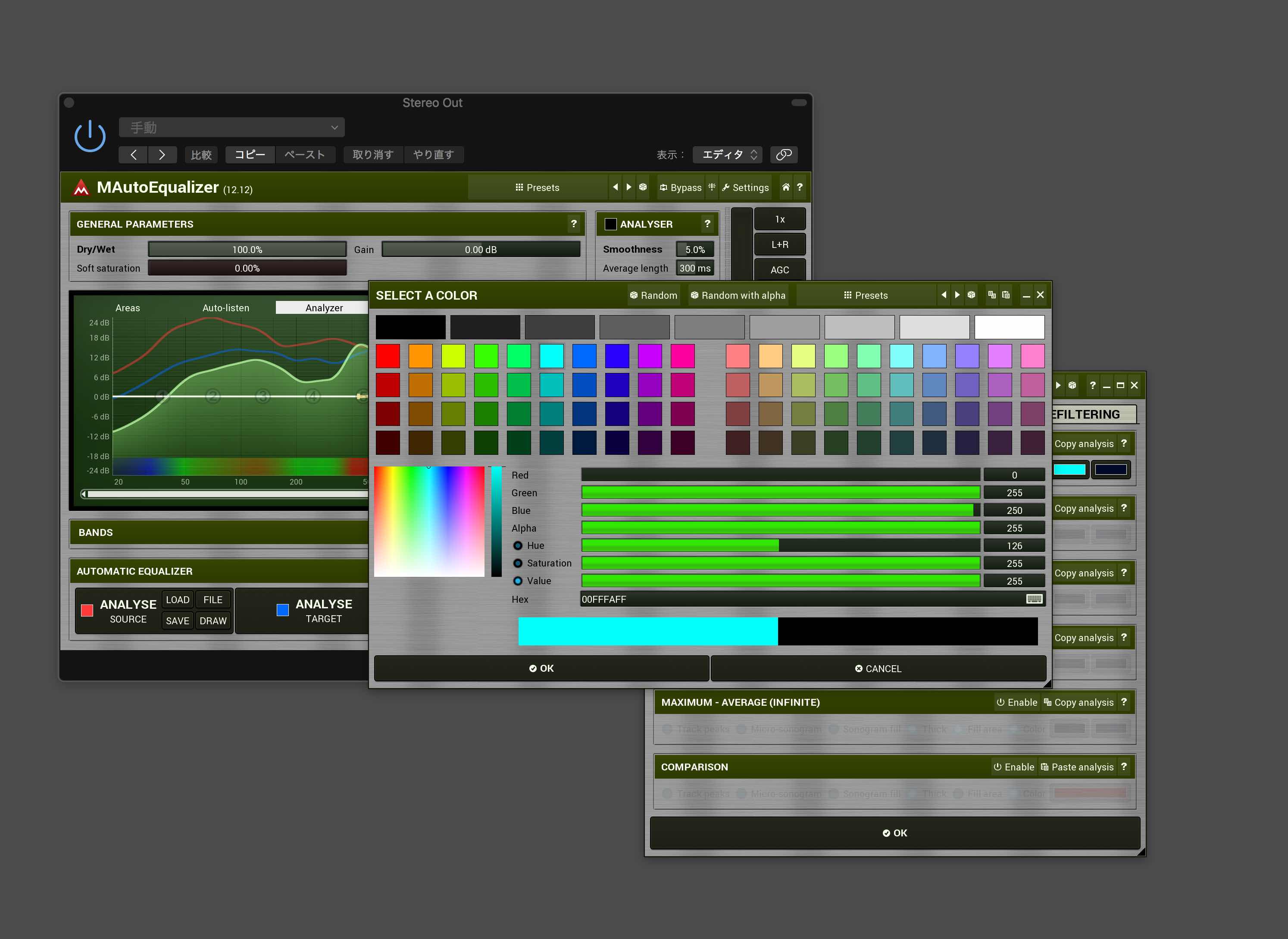
Task: Click the home icon in MAutoEqualizer header
Action: point(785,187)
